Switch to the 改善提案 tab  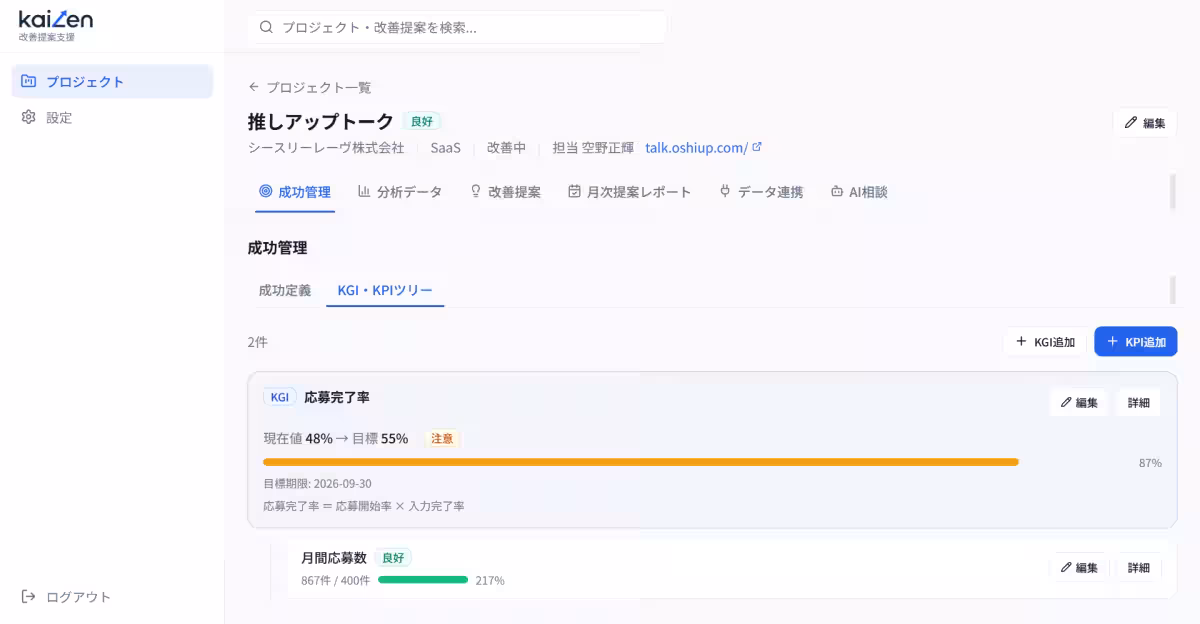(505, 192)
